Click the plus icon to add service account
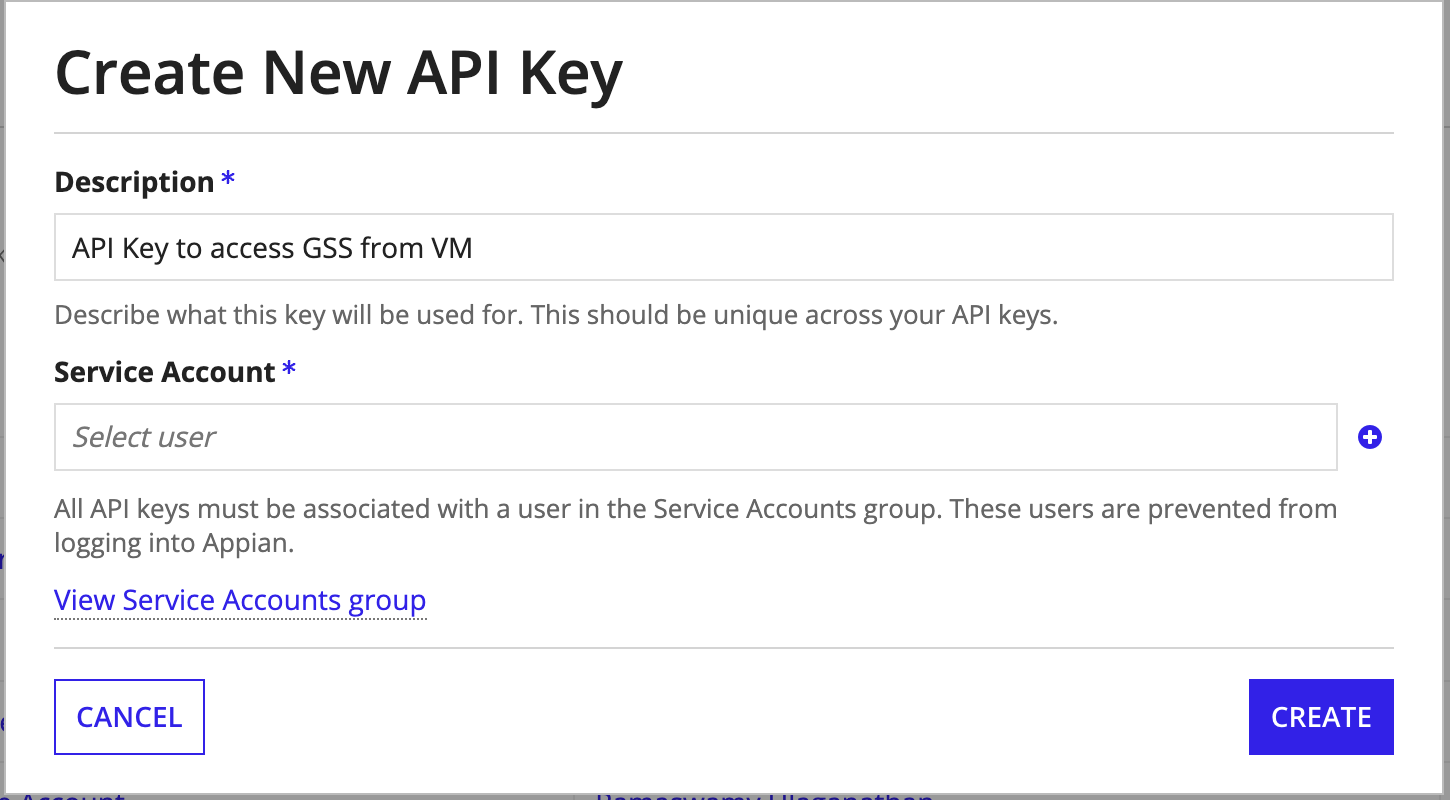 pyautogui.click(x=1370, y=437)
